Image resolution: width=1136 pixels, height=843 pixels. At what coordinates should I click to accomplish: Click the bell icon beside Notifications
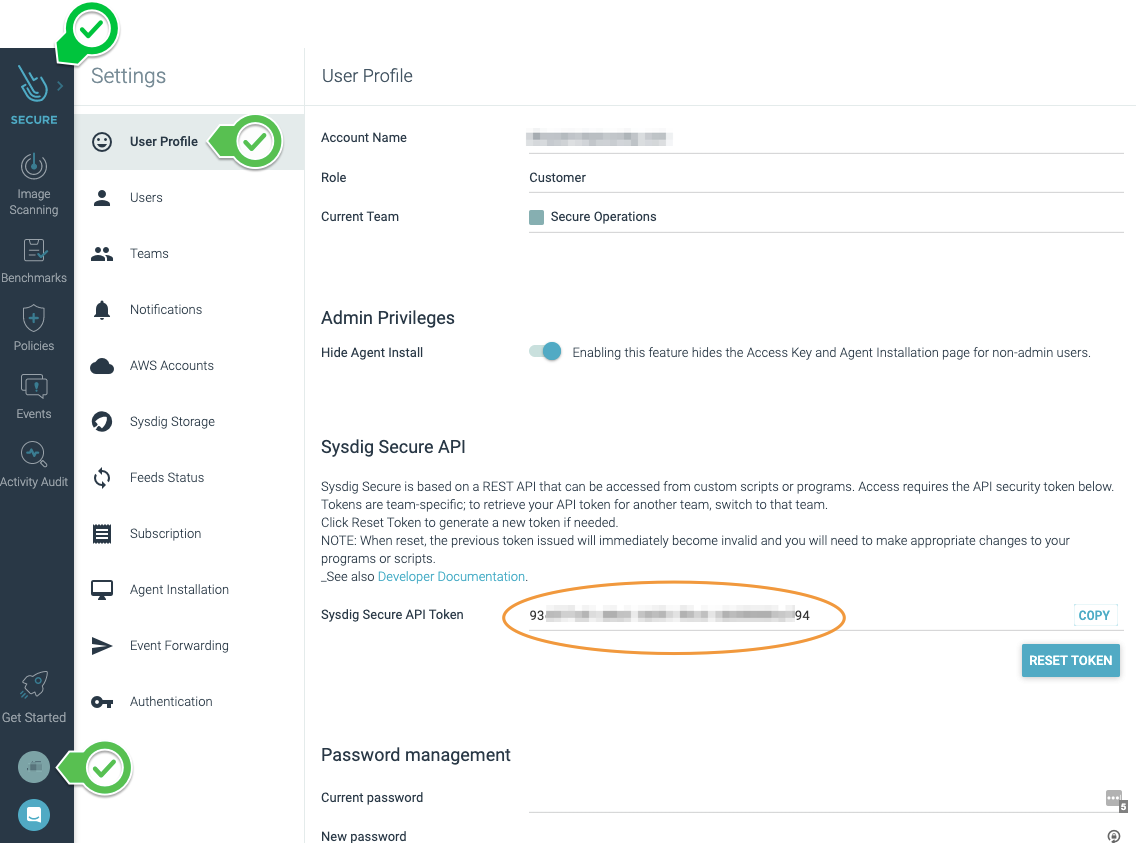coord(102,310)
